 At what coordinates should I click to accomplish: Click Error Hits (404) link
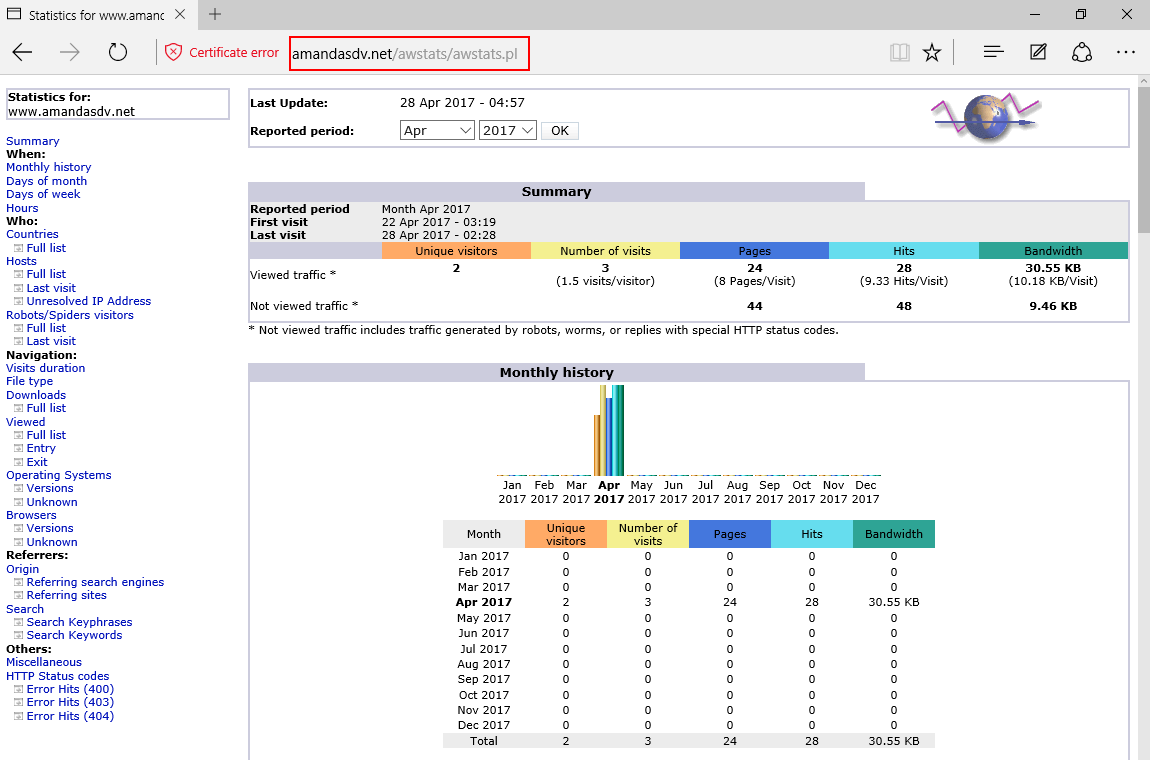[70, 716]
